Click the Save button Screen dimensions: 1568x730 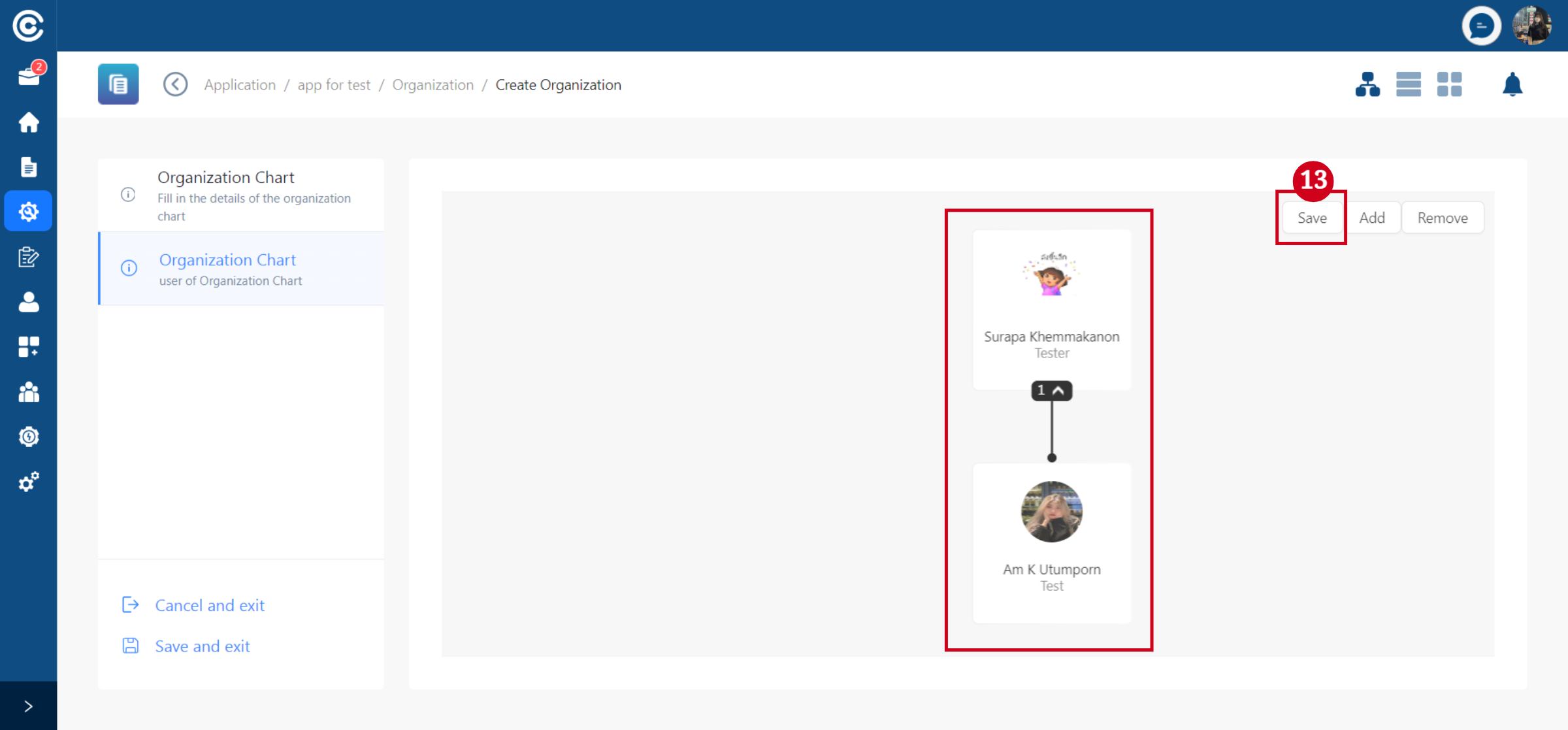click(x=1312, y=218)
